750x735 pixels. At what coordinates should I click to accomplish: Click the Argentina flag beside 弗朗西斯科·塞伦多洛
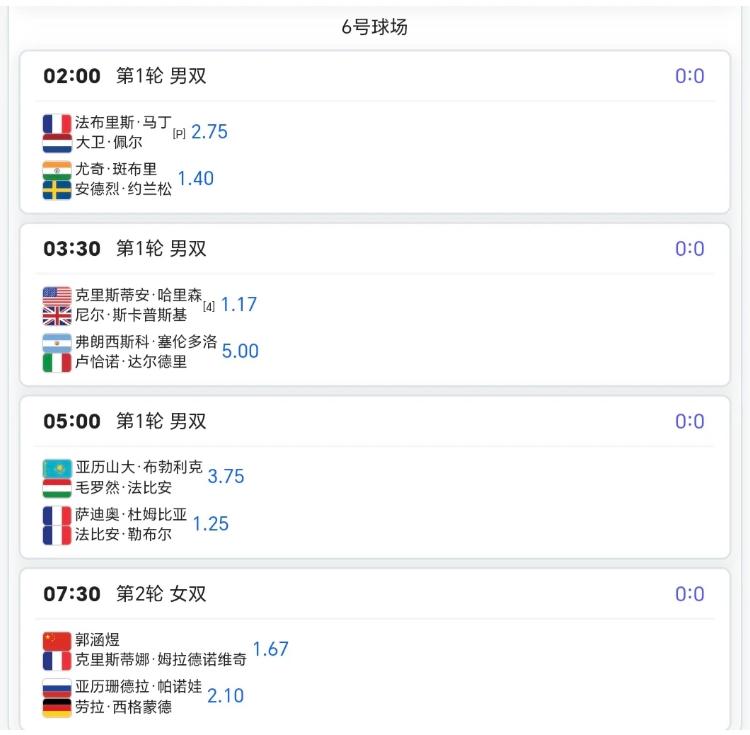pyautogui.click(x=57, y=343)
